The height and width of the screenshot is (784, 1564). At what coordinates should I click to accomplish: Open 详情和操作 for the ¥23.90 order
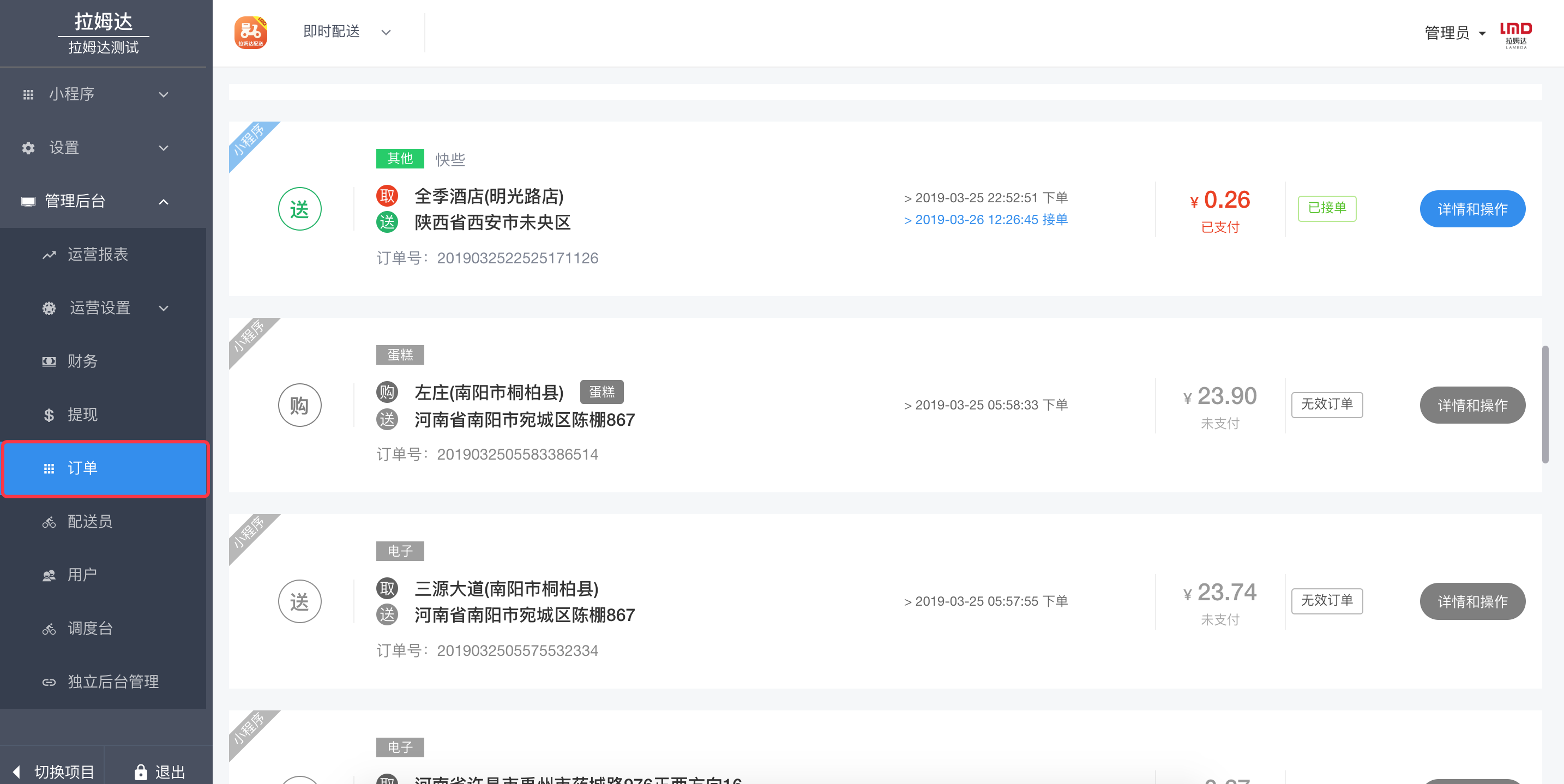tap(1472, 405)
